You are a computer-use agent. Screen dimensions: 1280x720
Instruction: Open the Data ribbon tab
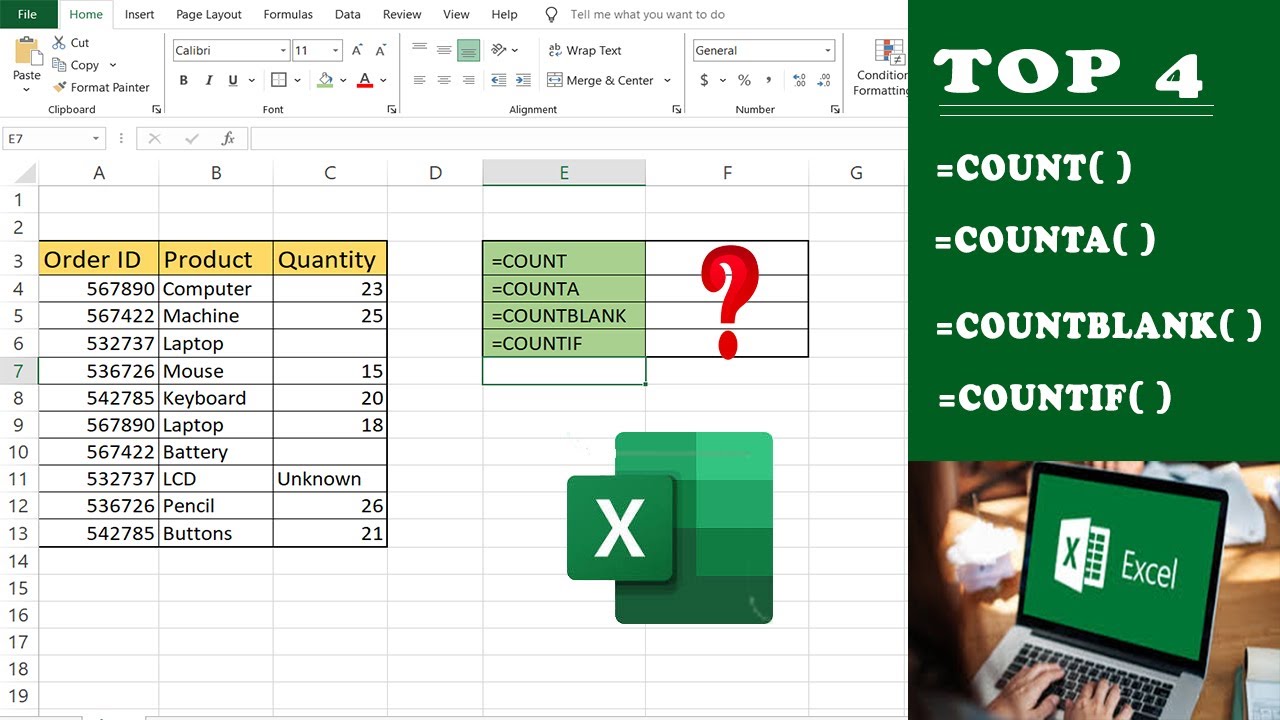348,14
